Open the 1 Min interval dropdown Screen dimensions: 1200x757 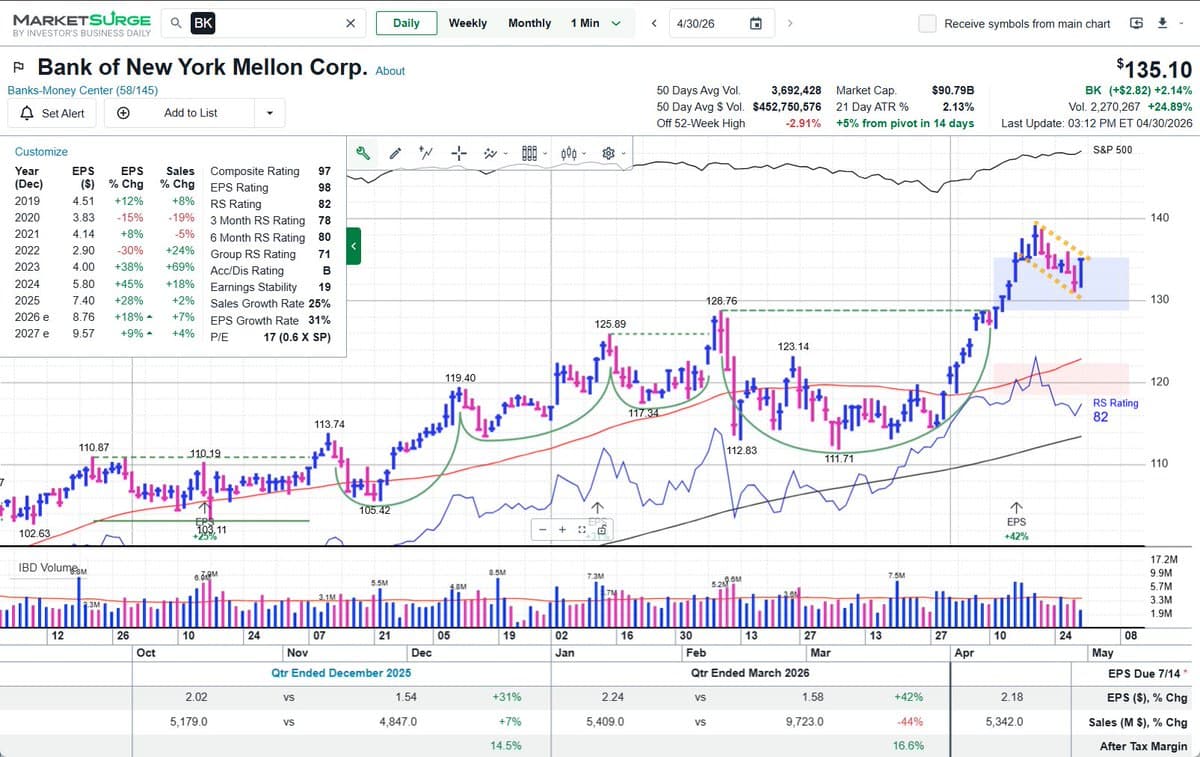pos(596,23)
